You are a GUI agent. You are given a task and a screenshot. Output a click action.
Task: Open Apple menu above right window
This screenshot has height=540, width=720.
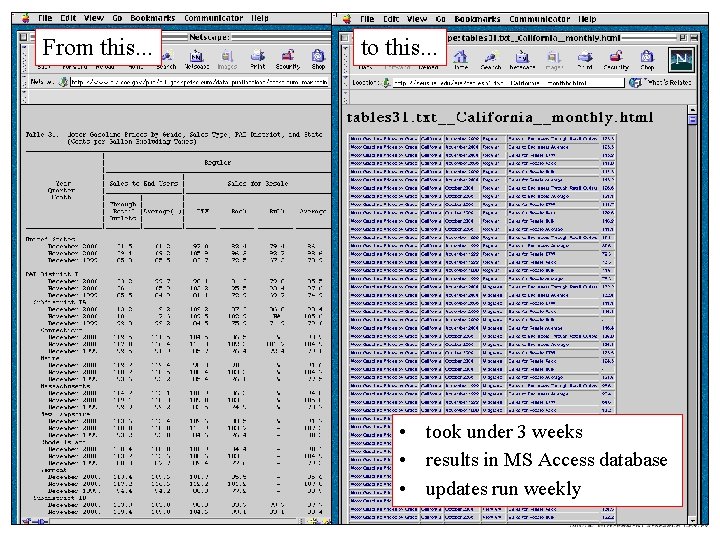coord(347,19)
